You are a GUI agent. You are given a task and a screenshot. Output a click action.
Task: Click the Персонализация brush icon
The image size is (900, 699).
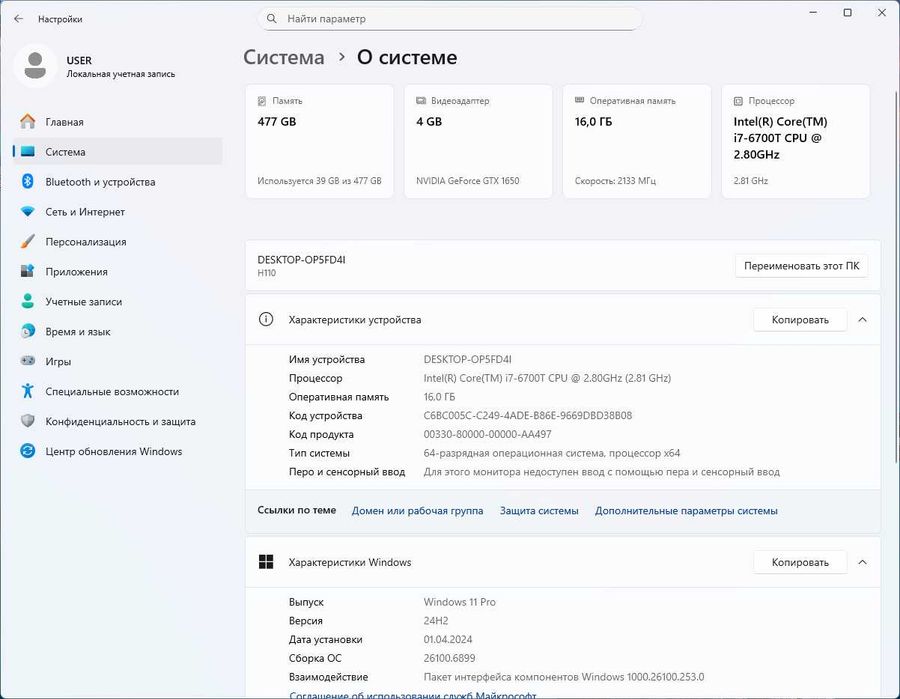point(28,242)
